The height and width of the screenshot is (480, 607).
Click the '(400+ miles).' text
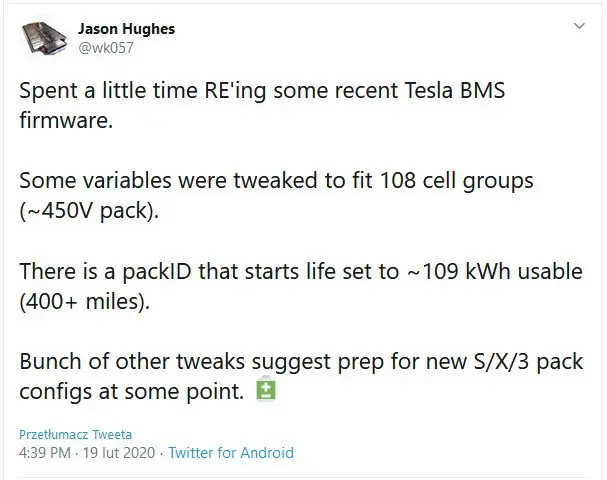coord(84,301)
